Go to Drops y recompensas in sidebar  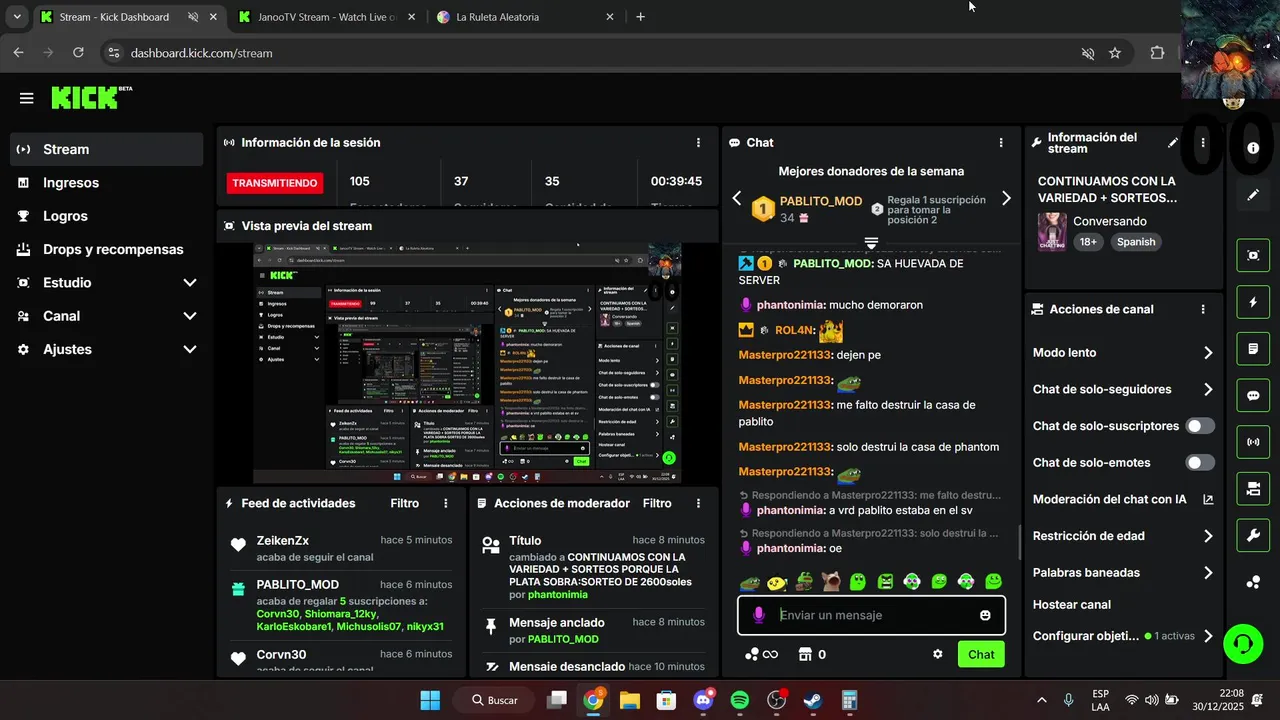[106, 249]
